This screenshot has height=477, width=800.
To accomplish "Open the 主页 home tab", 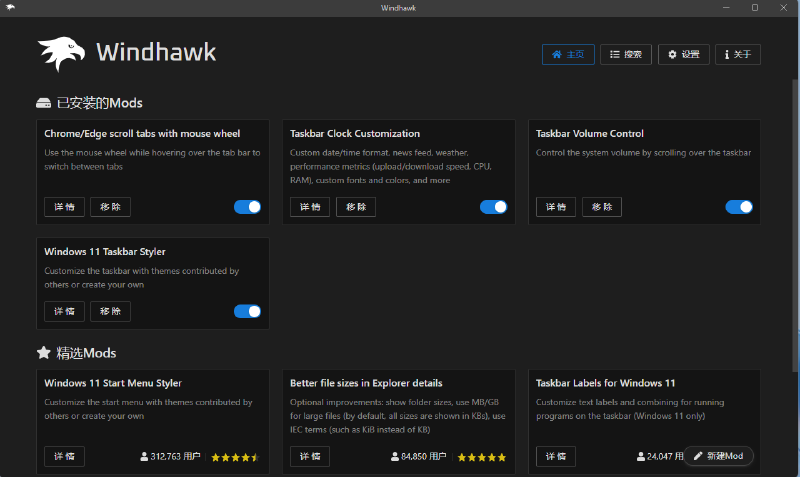I will (x=568, y=54).
